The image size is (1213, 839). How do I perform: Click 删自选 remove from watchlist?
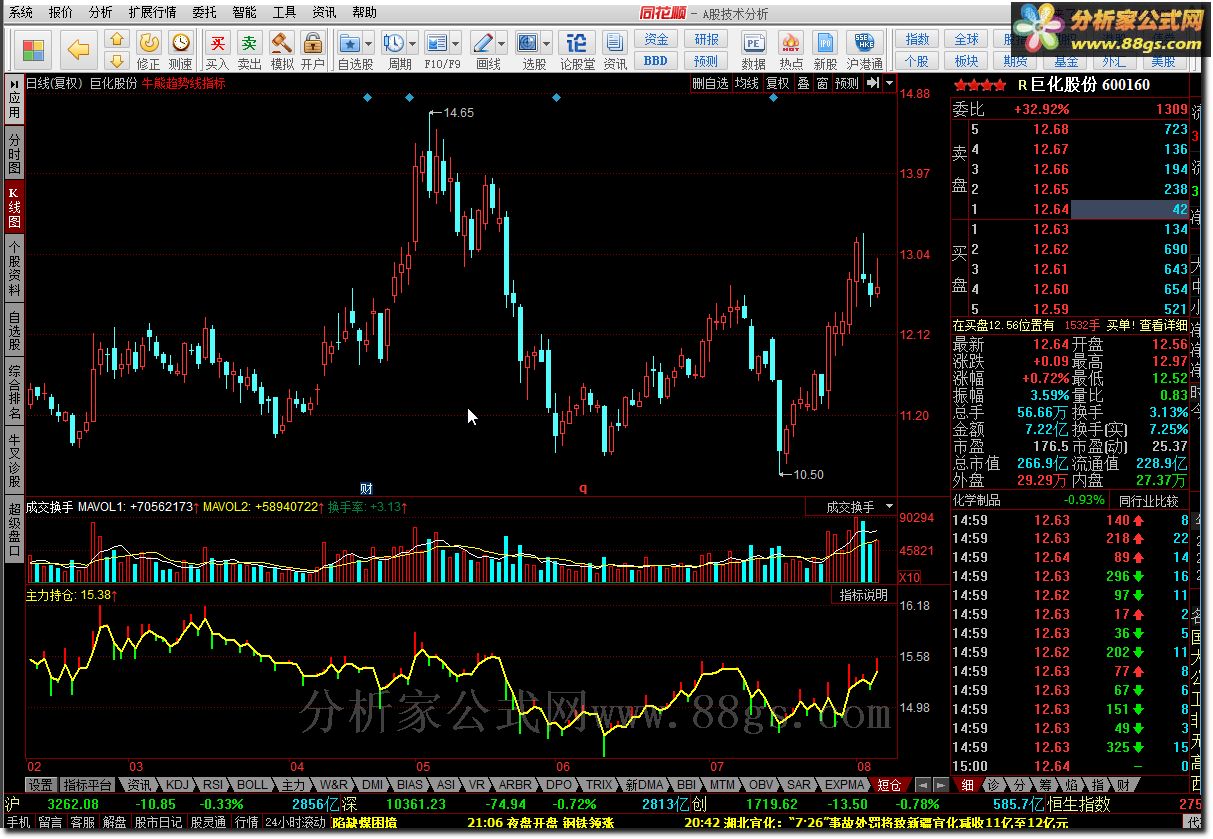[710, 83]
